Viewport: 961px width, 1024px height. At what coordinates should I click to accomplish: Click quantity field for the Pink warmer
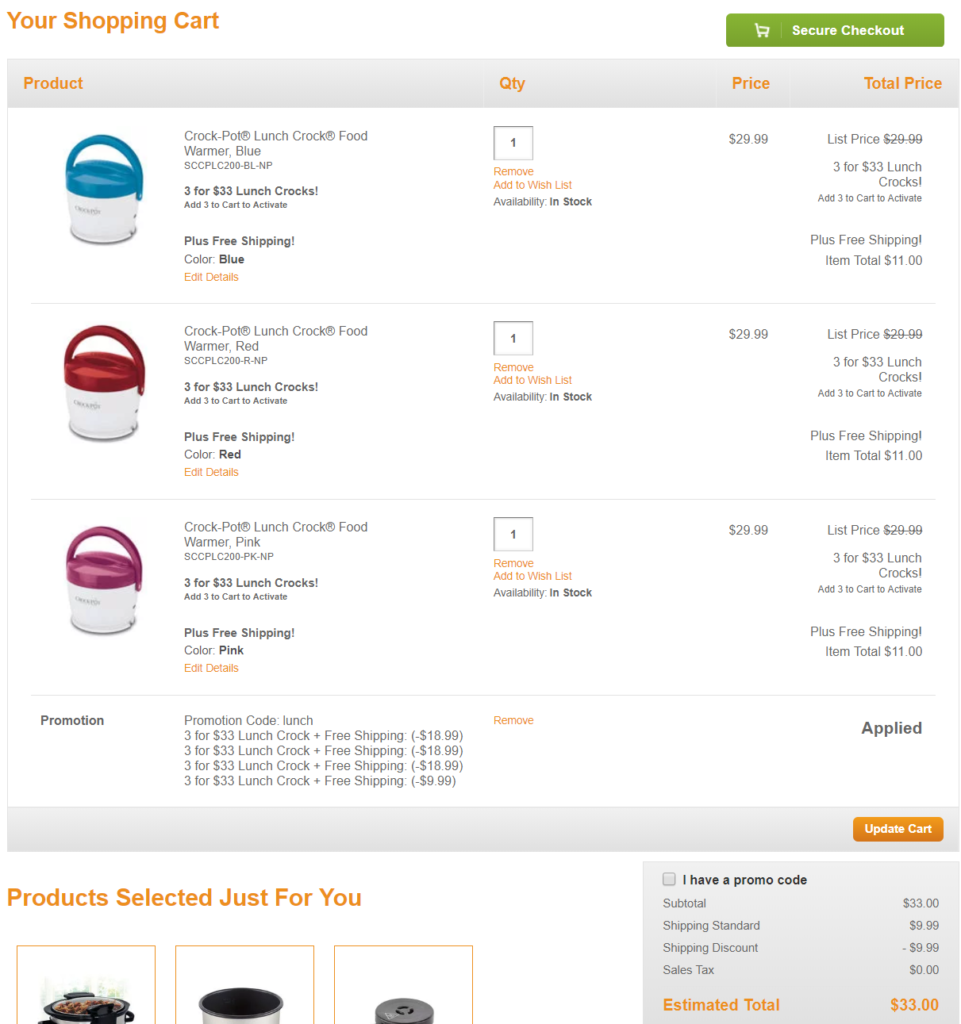click(x=513, y=534)
